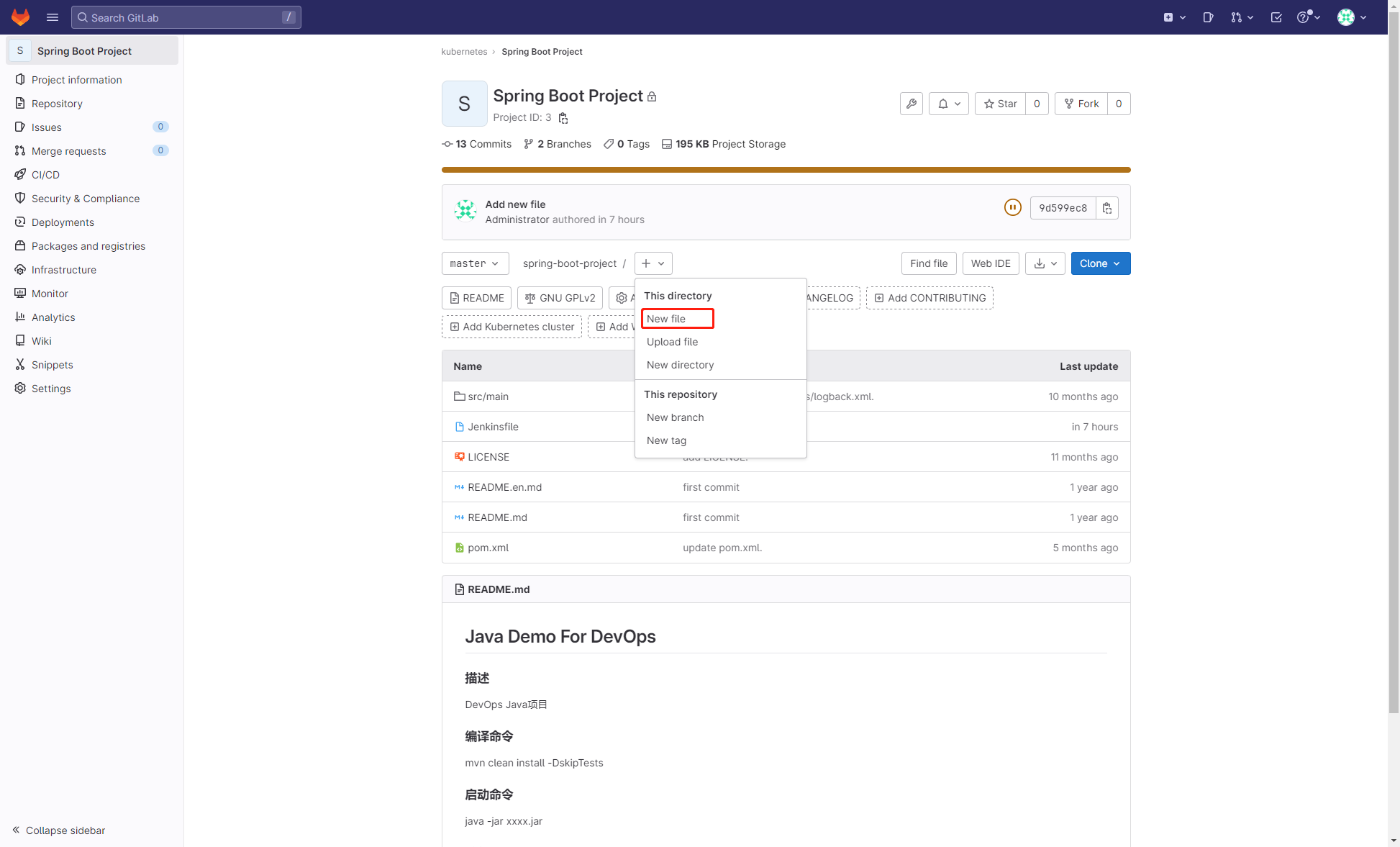Fork the project
The width and height of the screenshot is (1400, 847).
click(x=1081, y=104)
